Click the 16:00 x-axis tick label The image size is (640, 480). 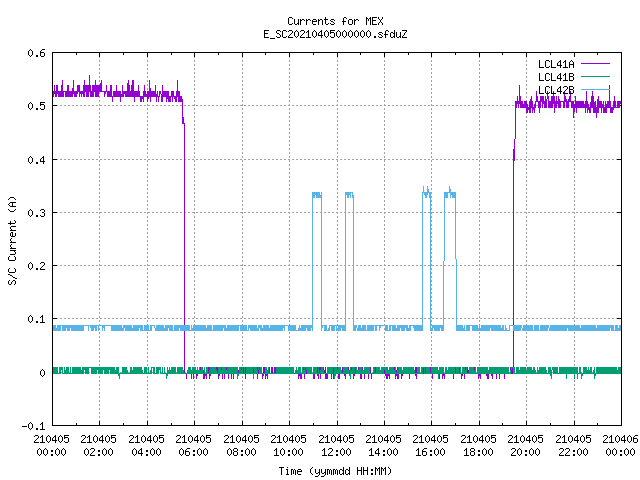(431, 452)
